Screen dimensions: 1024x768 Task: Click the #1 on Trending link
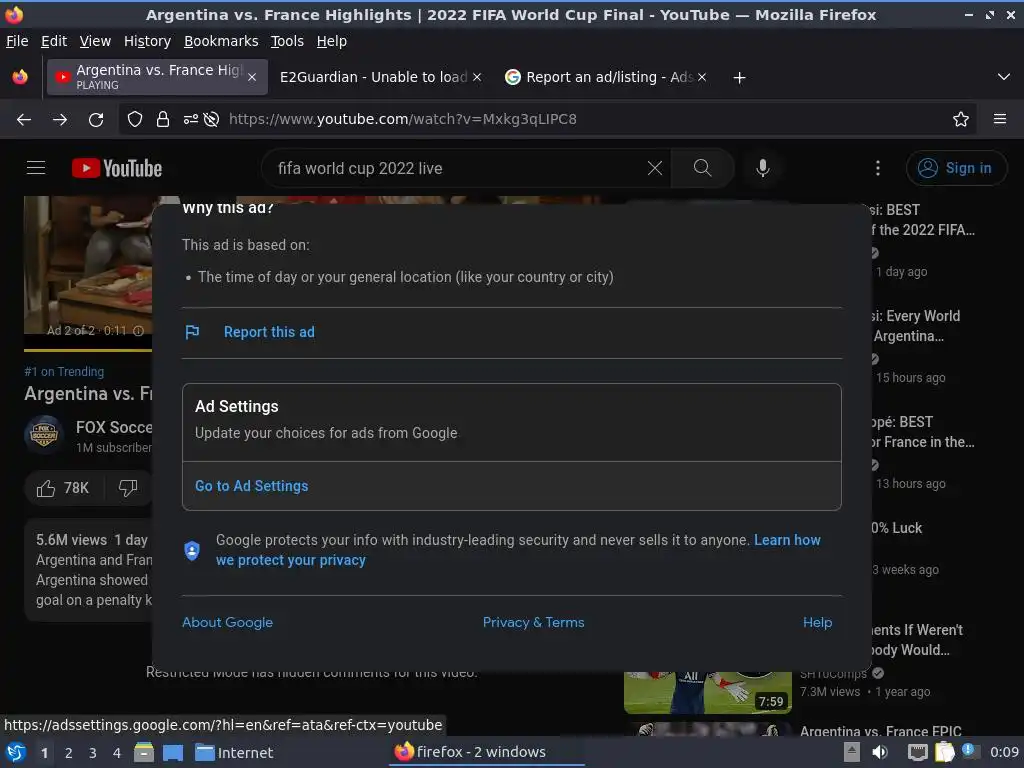[x=64, y=372]
